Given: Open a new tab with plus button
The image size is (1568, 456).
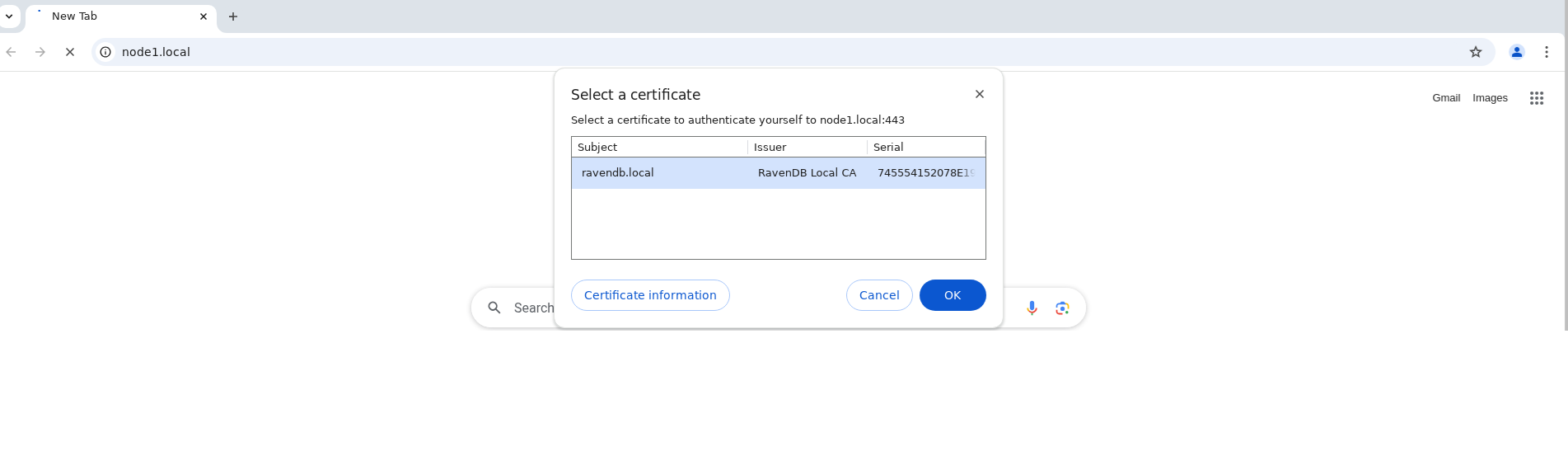Looking at the screenshot, I should pyautogui.click(x=233, y=16).
